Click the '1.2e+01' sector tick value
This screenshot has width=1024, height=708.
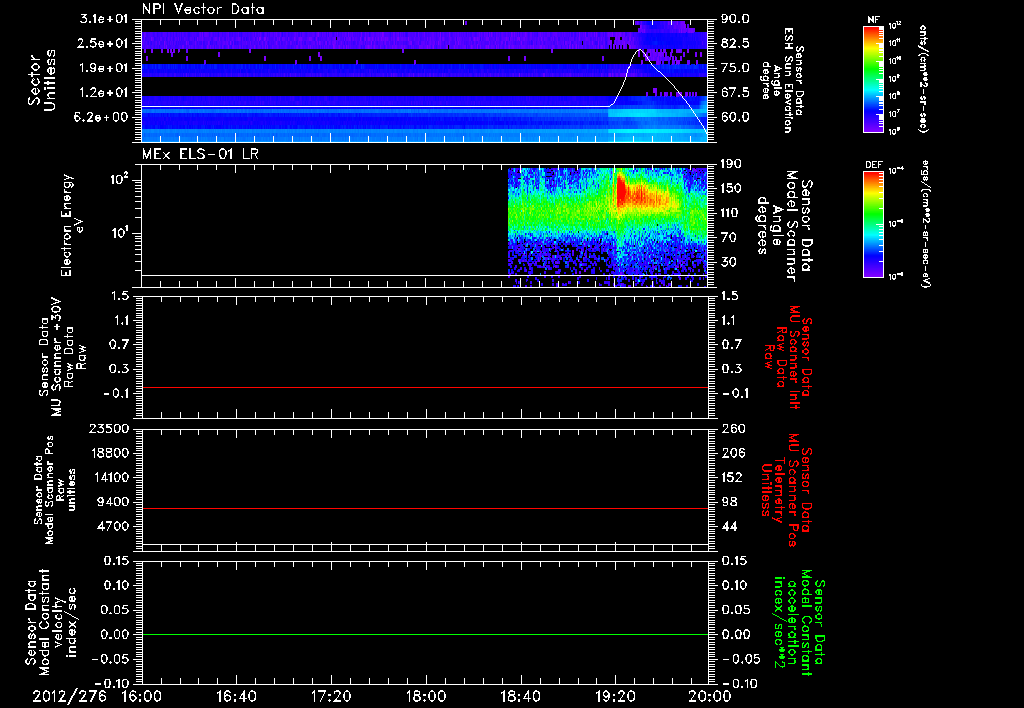[x=104, y=93]
